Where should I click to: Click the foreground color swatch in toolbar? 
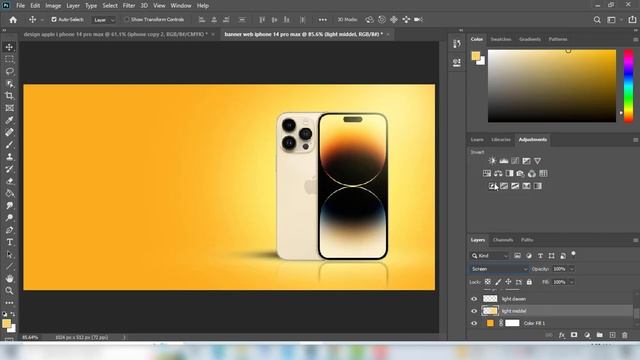point(6,324)
